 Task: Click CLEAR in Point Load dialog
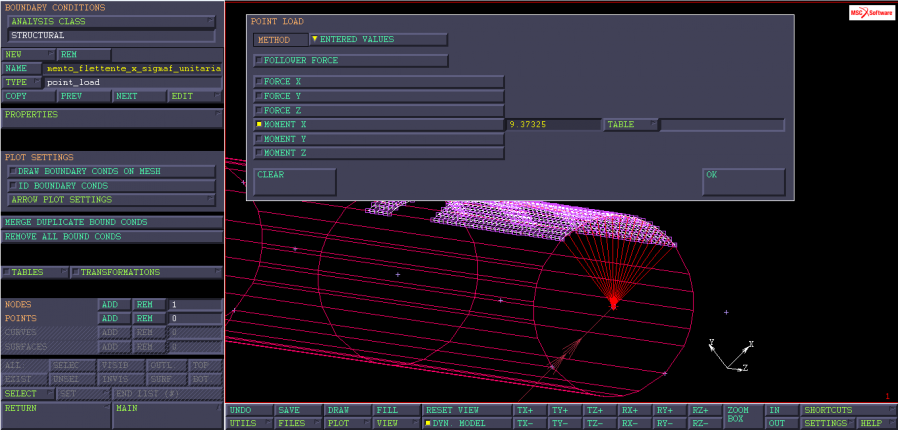pos(294,182)
